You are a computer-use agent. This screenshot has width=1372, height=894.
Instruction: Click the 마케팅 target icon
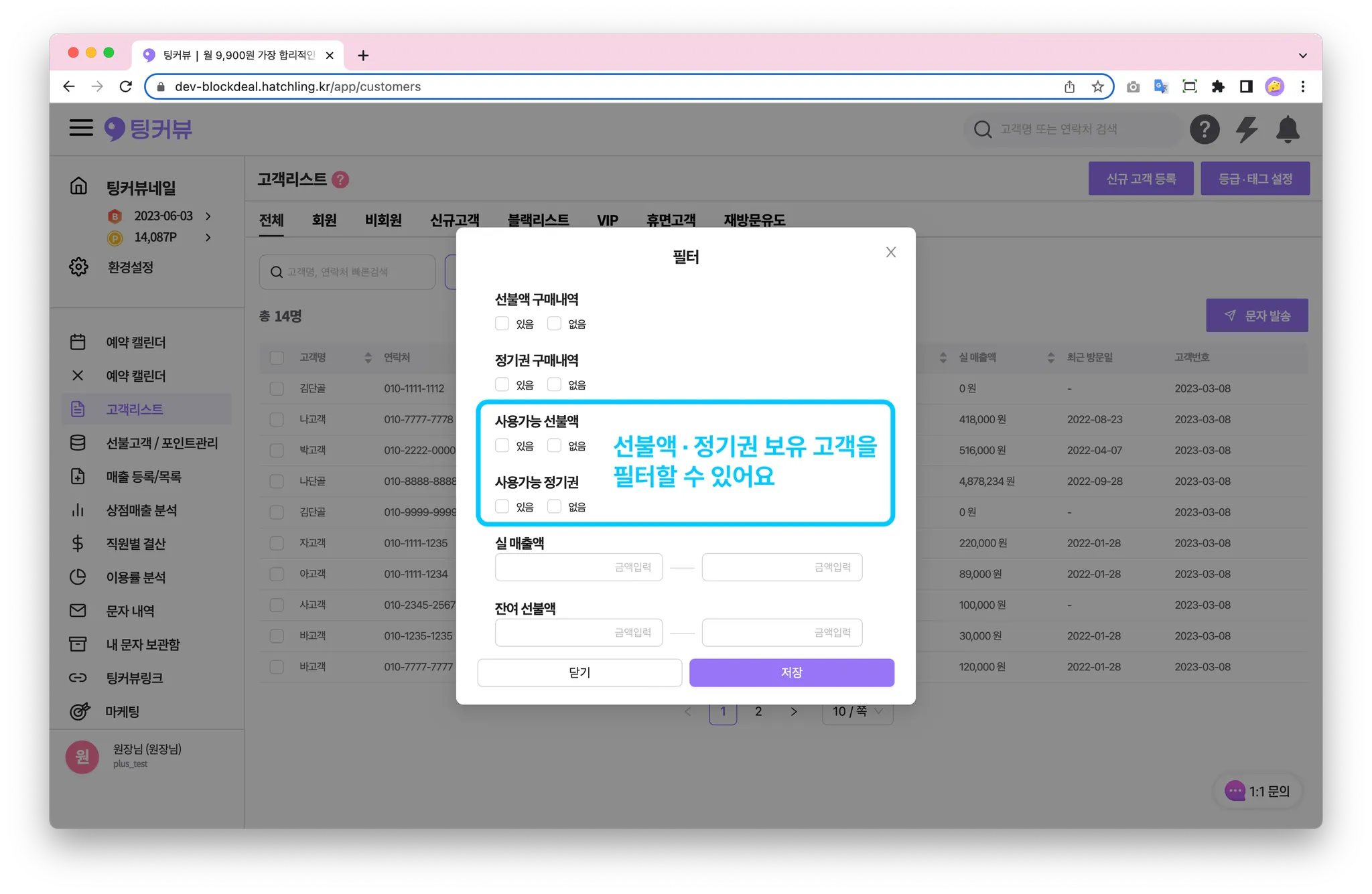pyautogui.click(x=80, y=711)
